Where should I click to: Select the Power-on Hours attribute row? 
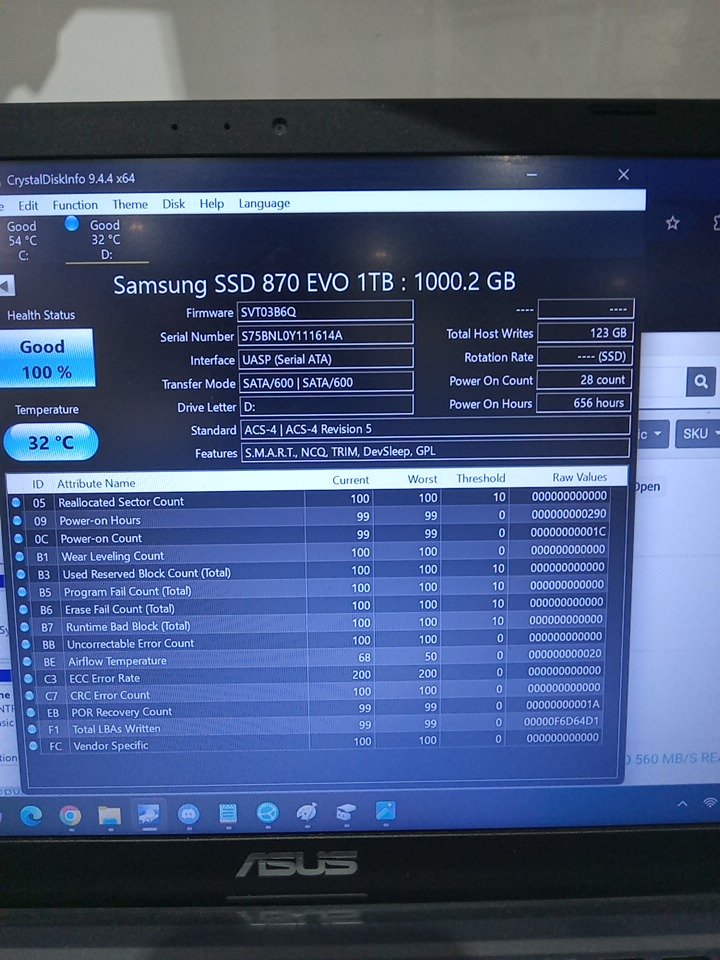point(311,517)
